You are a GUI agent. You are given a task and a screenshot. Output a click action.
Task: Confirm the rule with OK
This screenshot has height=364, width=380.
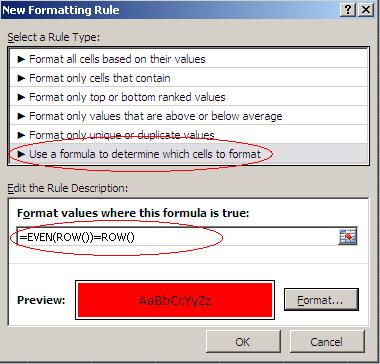[243, 342]
